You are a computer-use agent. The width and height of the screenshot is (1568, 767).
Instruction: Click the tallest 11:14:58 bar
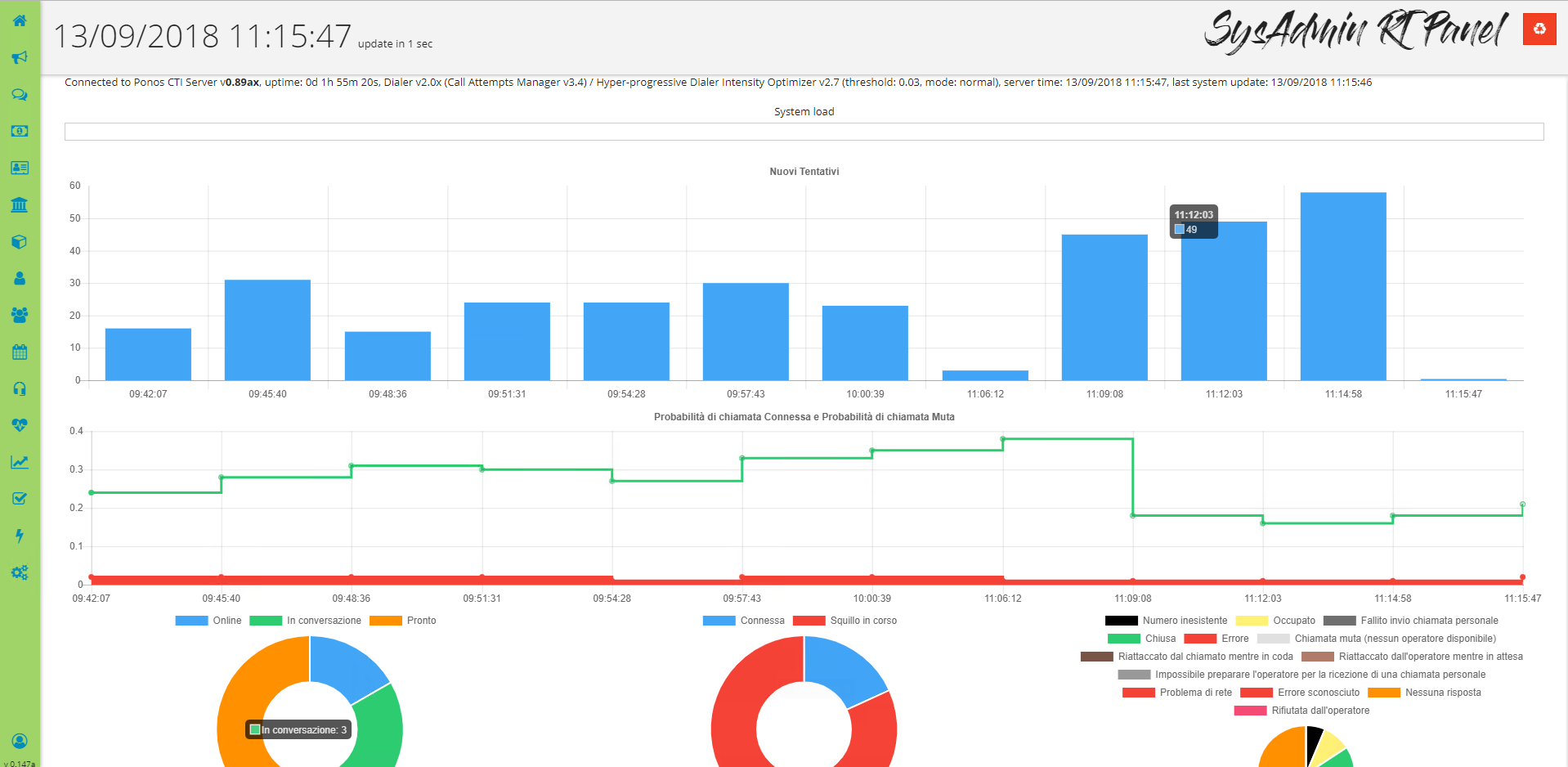pos(1343,286)
